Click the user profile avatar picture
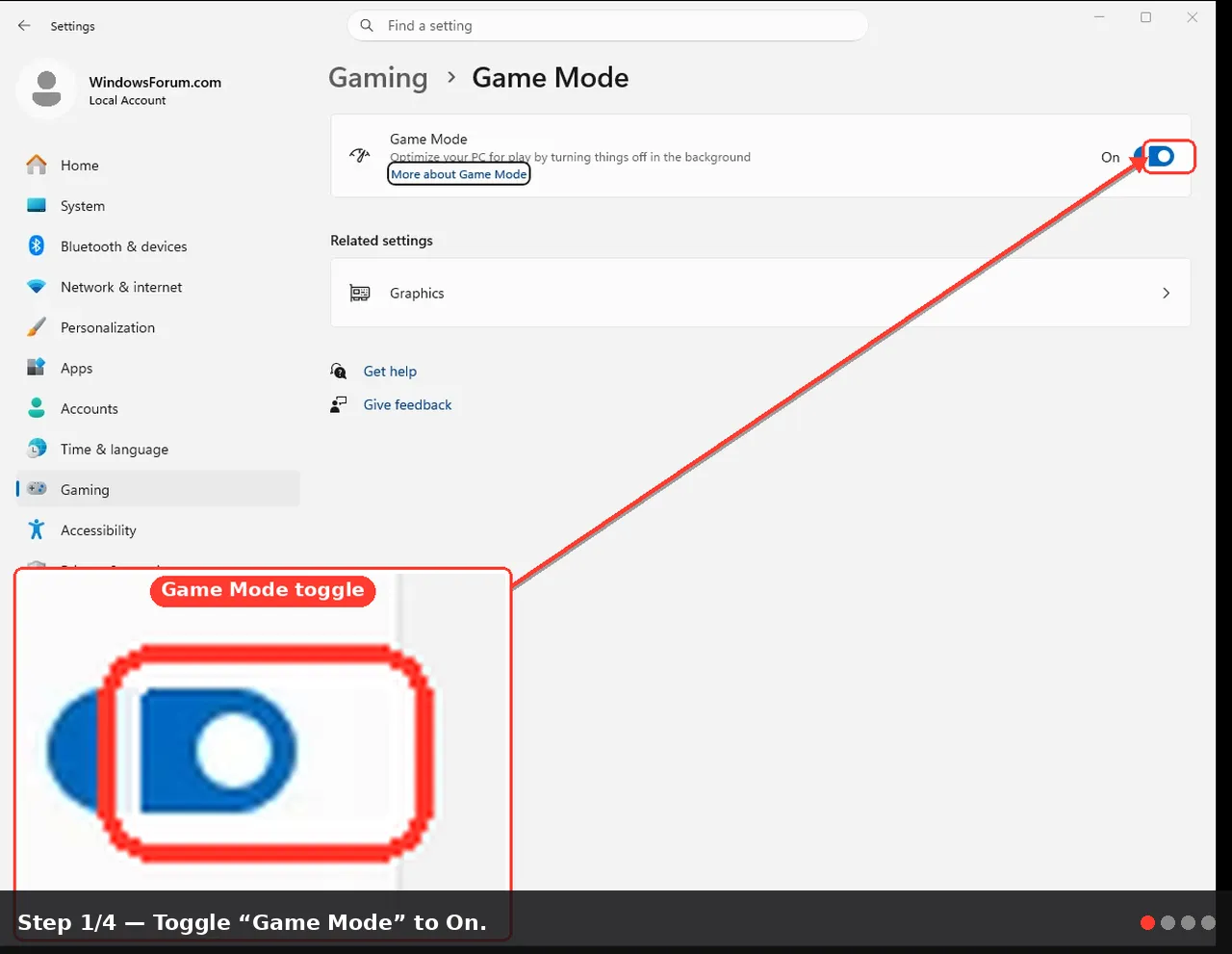Image resolution: width=1232 pixels, height=954 pixels. [46, 89]
